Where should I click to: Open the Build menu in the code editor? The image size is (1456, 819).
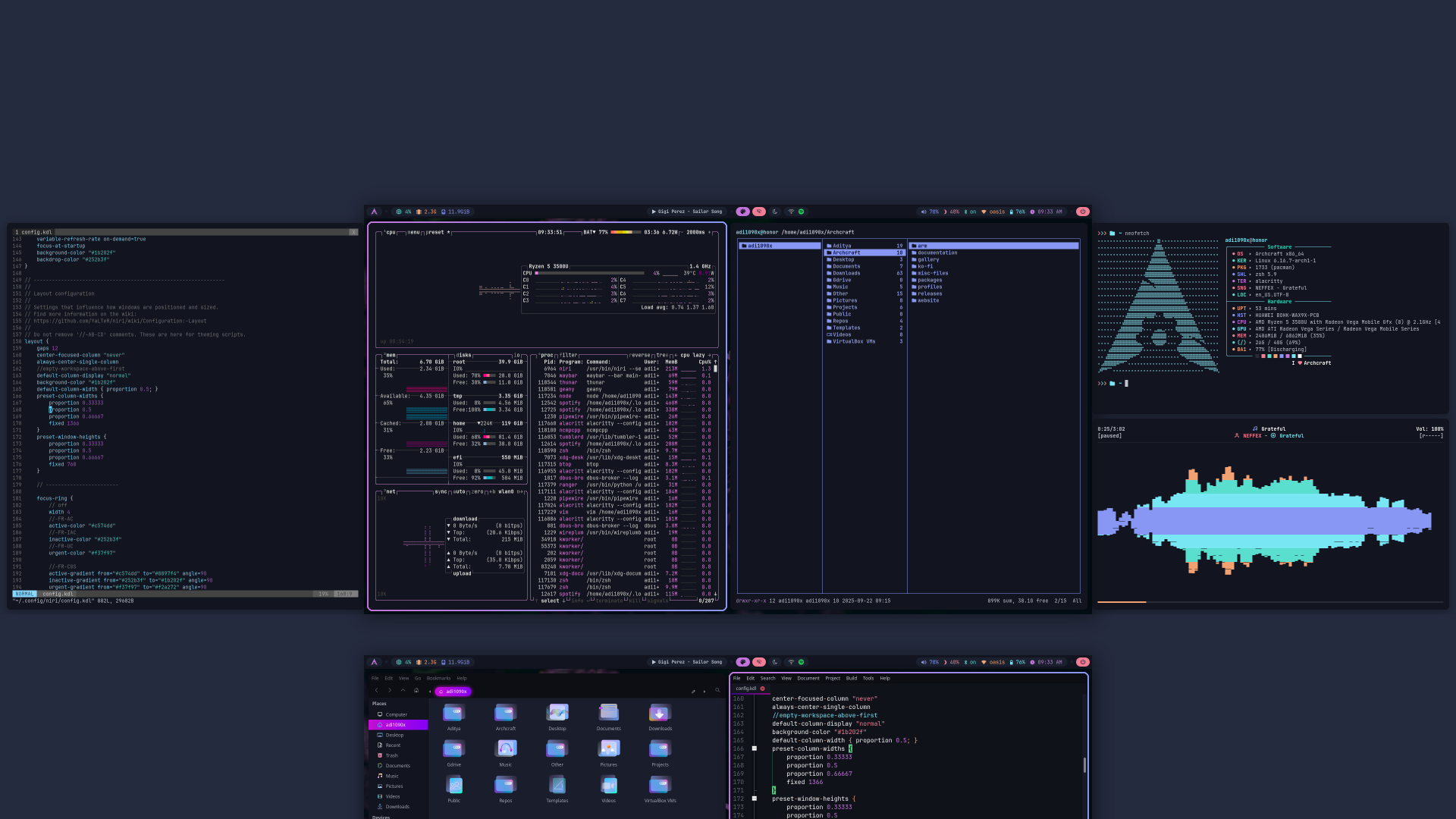click(x=852, y=678)
